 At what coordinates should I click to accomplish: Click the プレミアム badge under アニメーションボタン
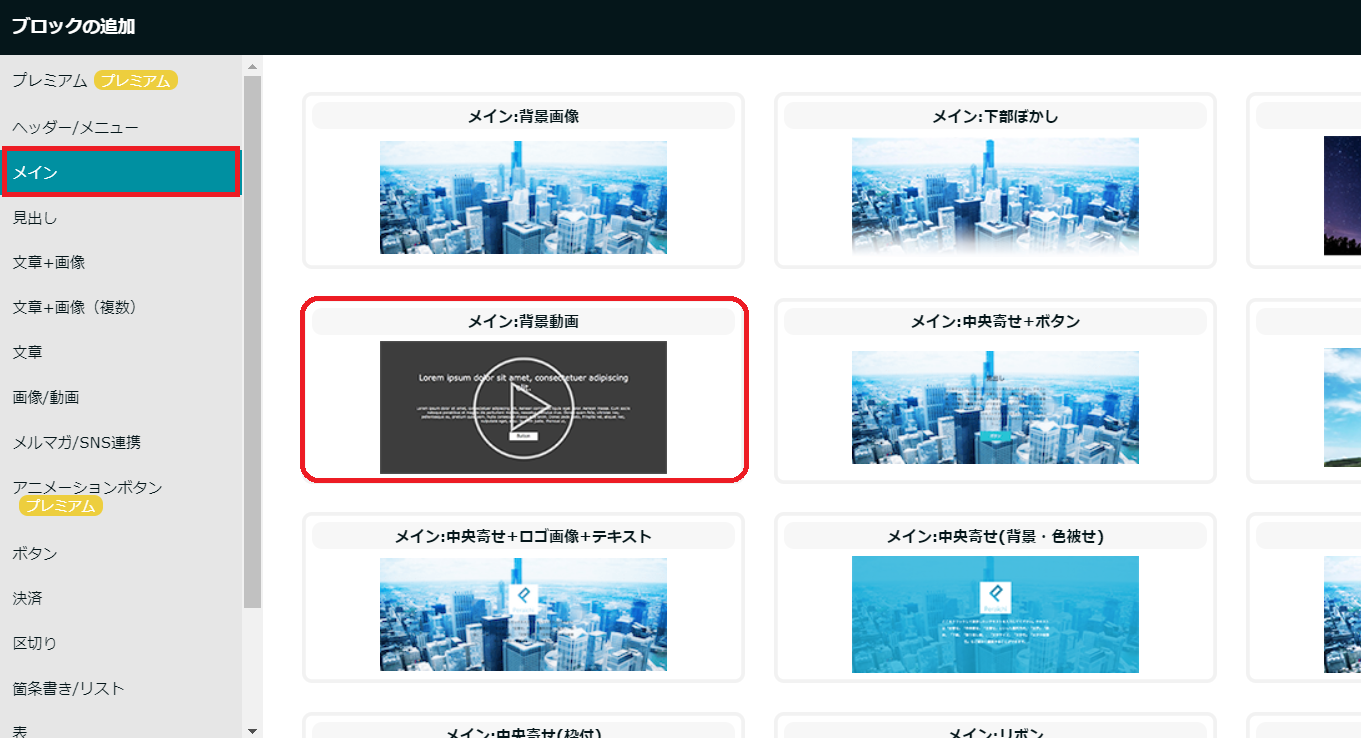[x=61, y=506]
